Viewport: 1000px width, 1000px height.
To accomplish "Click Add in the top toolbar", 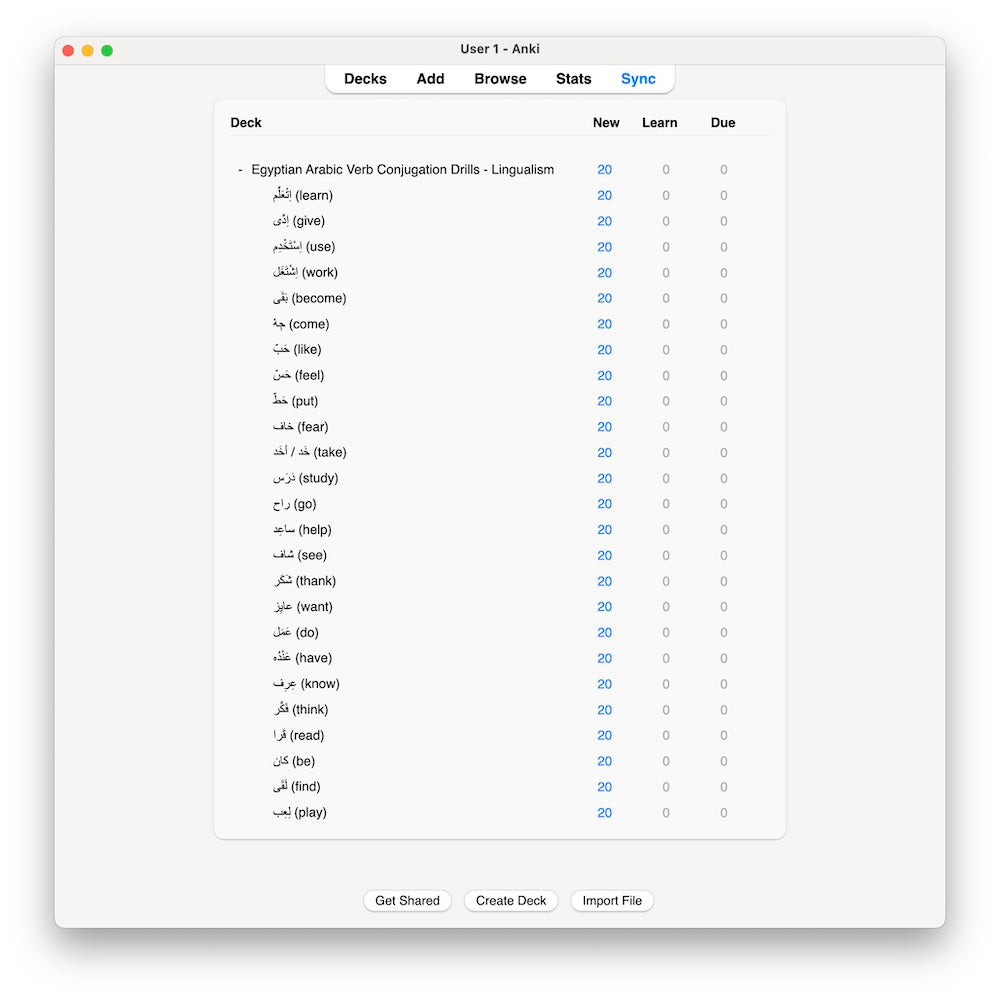I will tap(430, 79).
